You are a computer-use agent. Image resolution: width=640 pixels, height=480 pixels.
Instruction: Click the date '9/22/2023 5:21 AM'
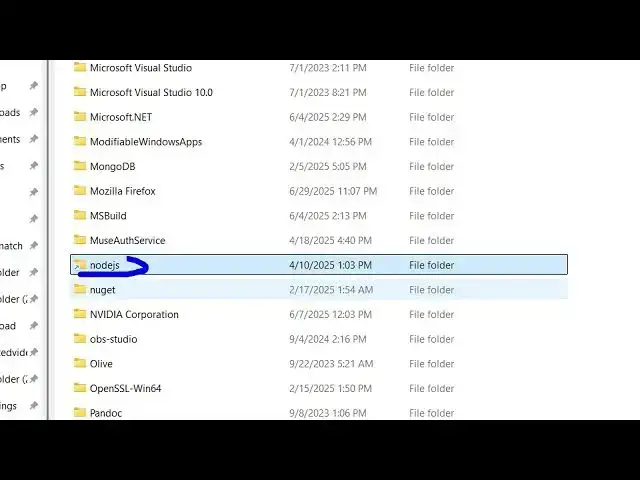point(331,364)
